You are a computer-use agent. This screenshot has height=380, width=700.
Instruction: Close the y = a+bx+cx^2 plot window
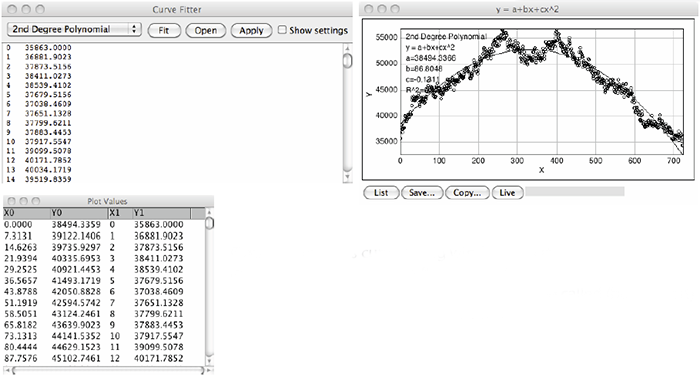point(369,9)
